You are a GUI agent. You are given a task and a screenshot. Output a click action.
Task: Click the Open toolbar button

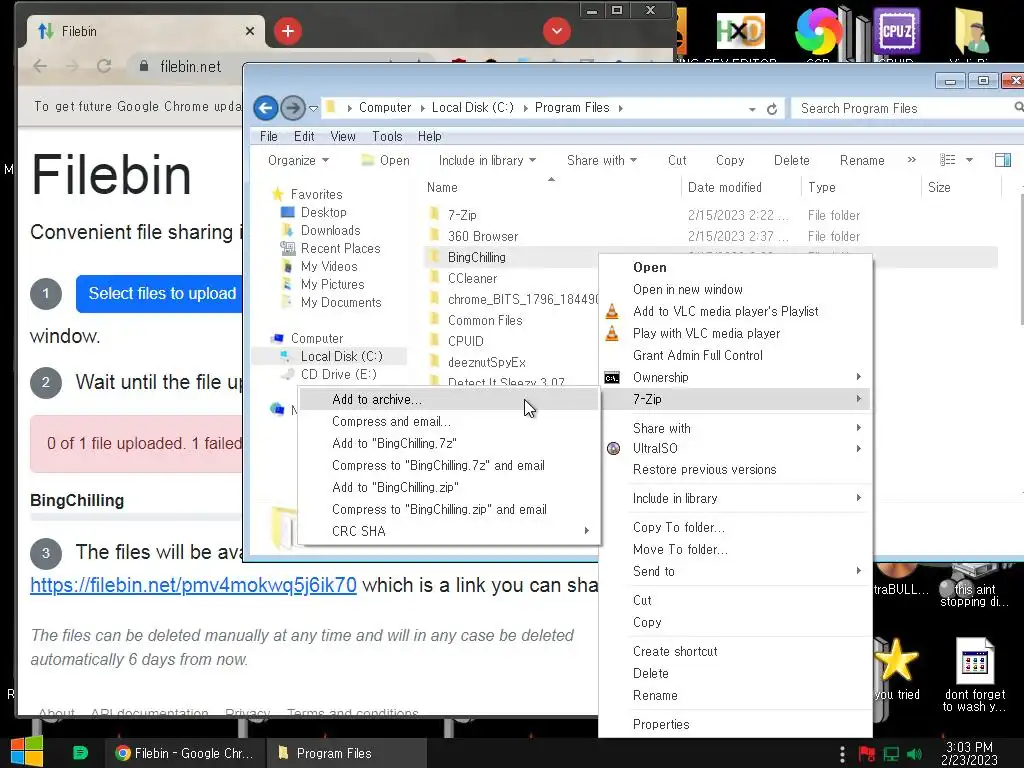[x=386, y=160]
